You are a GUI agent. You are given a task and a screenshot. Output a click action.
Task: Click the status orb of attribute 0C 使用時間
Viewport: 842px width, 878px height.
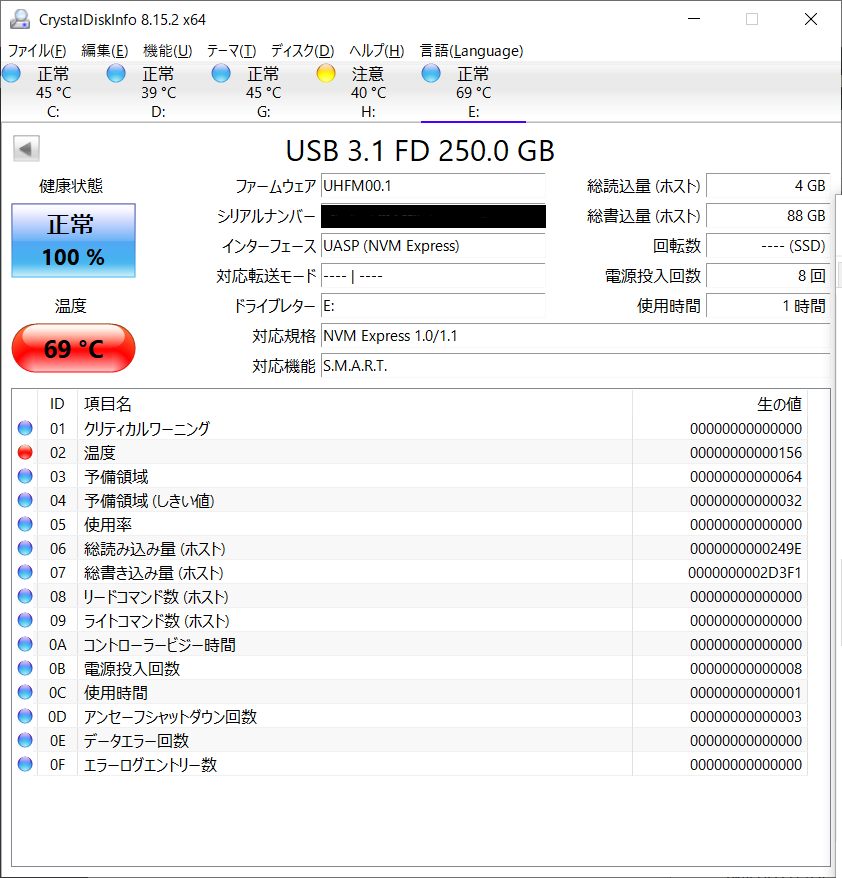pos(25,692)
